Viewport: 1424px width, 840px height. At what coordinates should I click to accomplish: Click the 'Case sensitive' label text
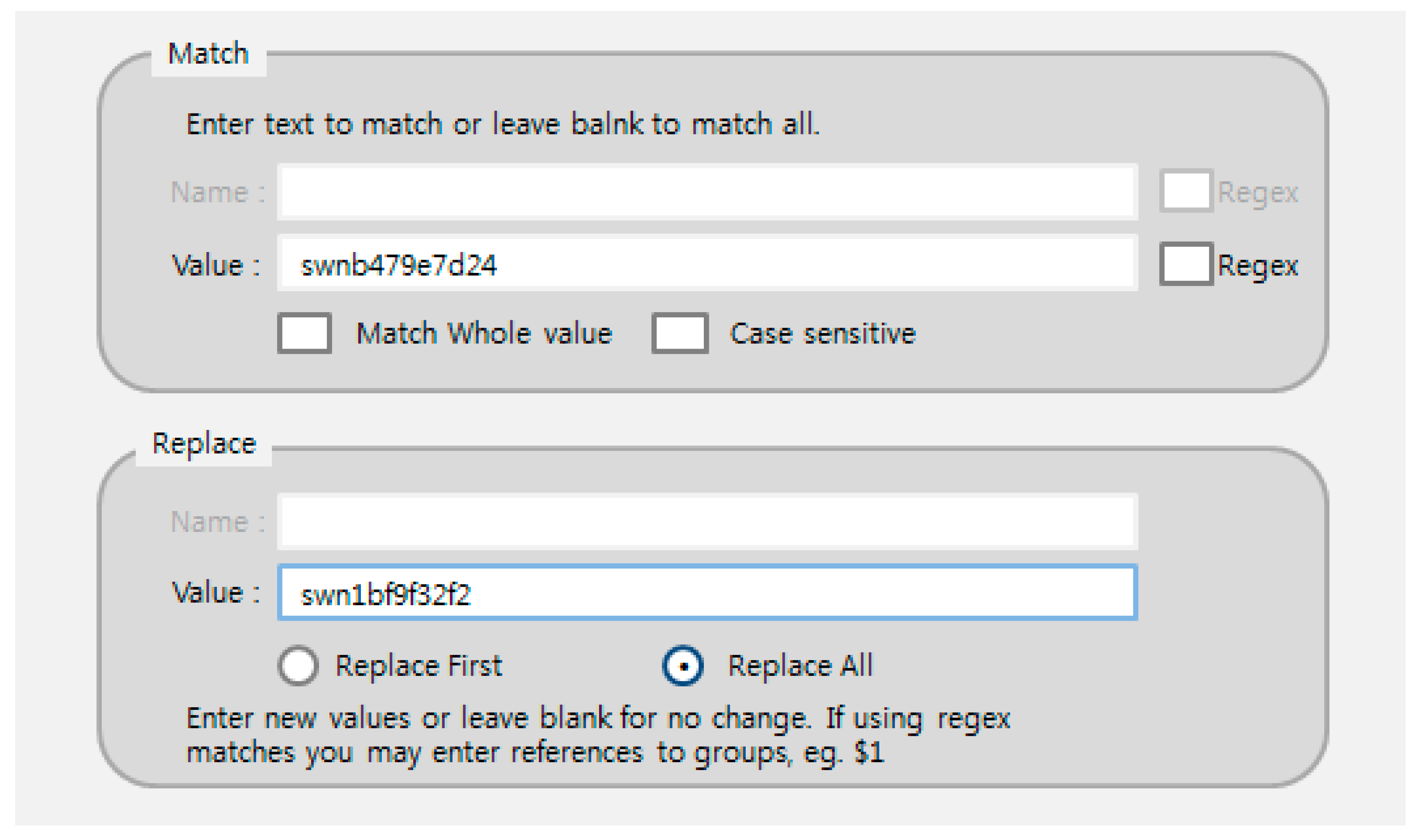click(x=823, y=334)
